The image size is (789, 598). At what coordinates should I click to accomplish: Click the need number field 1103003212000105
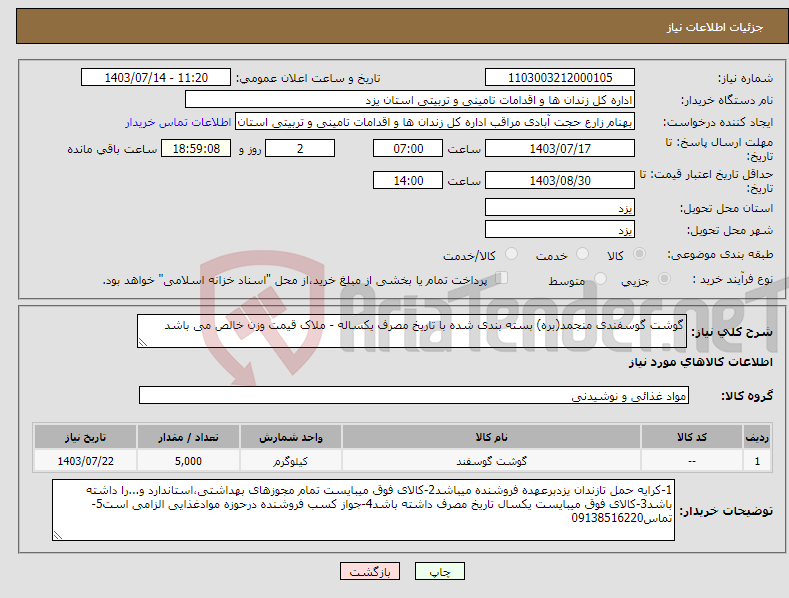(x=560, y=78)
